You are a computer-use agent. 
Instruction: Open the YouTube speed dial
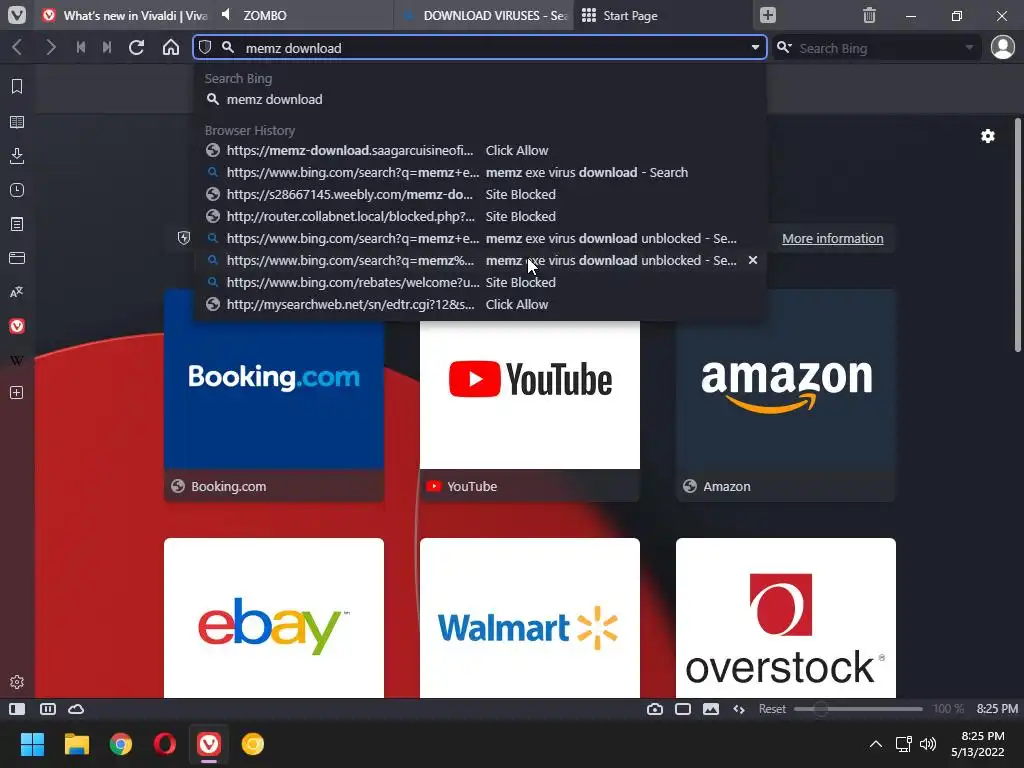(530, 395)
